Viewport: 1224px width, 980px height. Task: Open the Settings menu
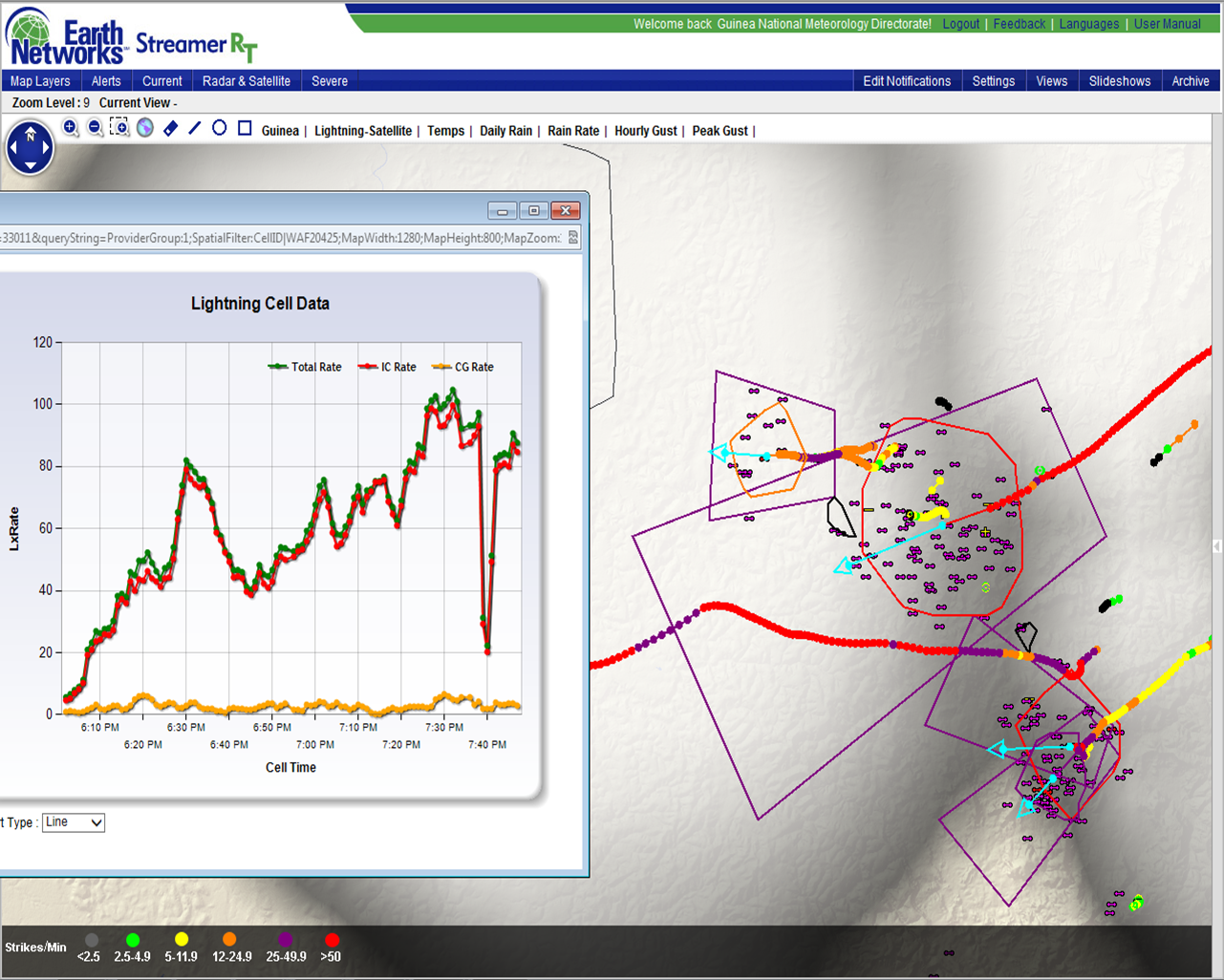pyautogui.click(x=994, y=81)
